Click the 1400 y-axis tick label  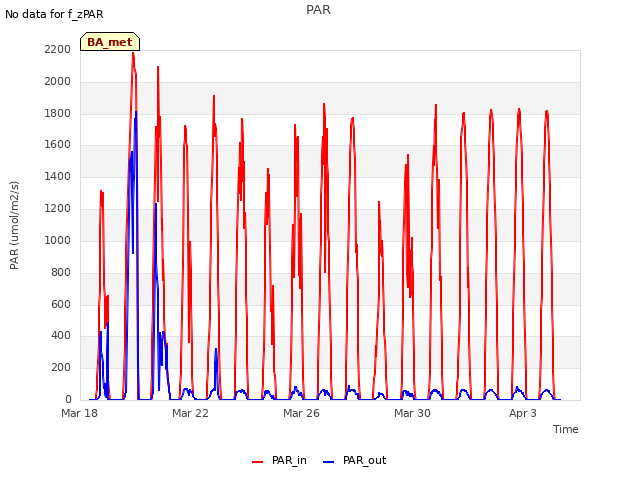(58, 176)
